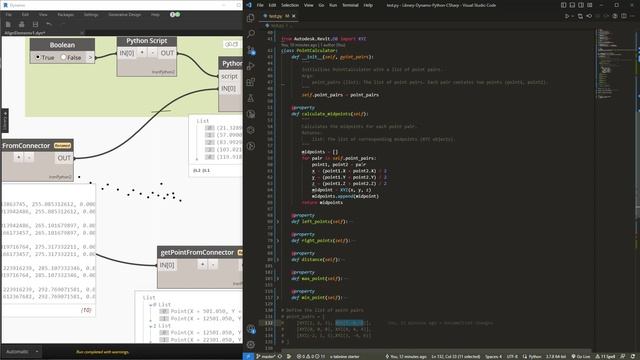Click the errors and warnings counter in status bar

[x=311, y=356]
